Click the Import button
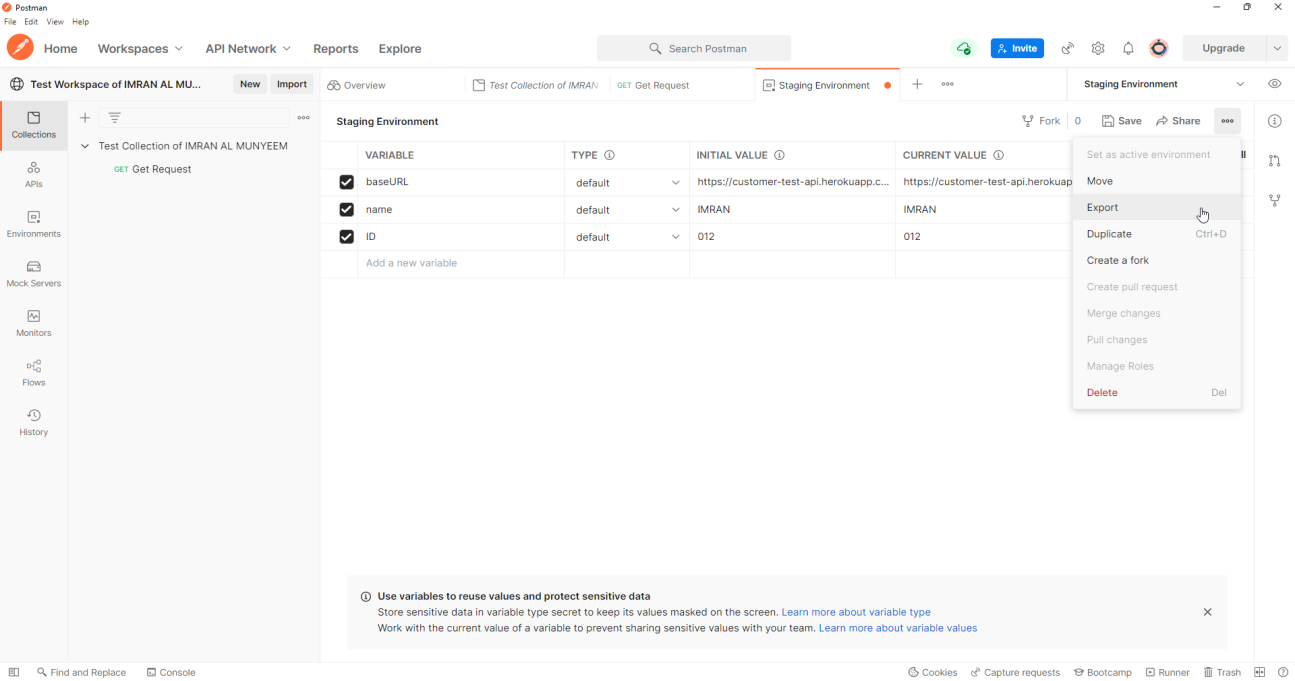 pos(292,84)
